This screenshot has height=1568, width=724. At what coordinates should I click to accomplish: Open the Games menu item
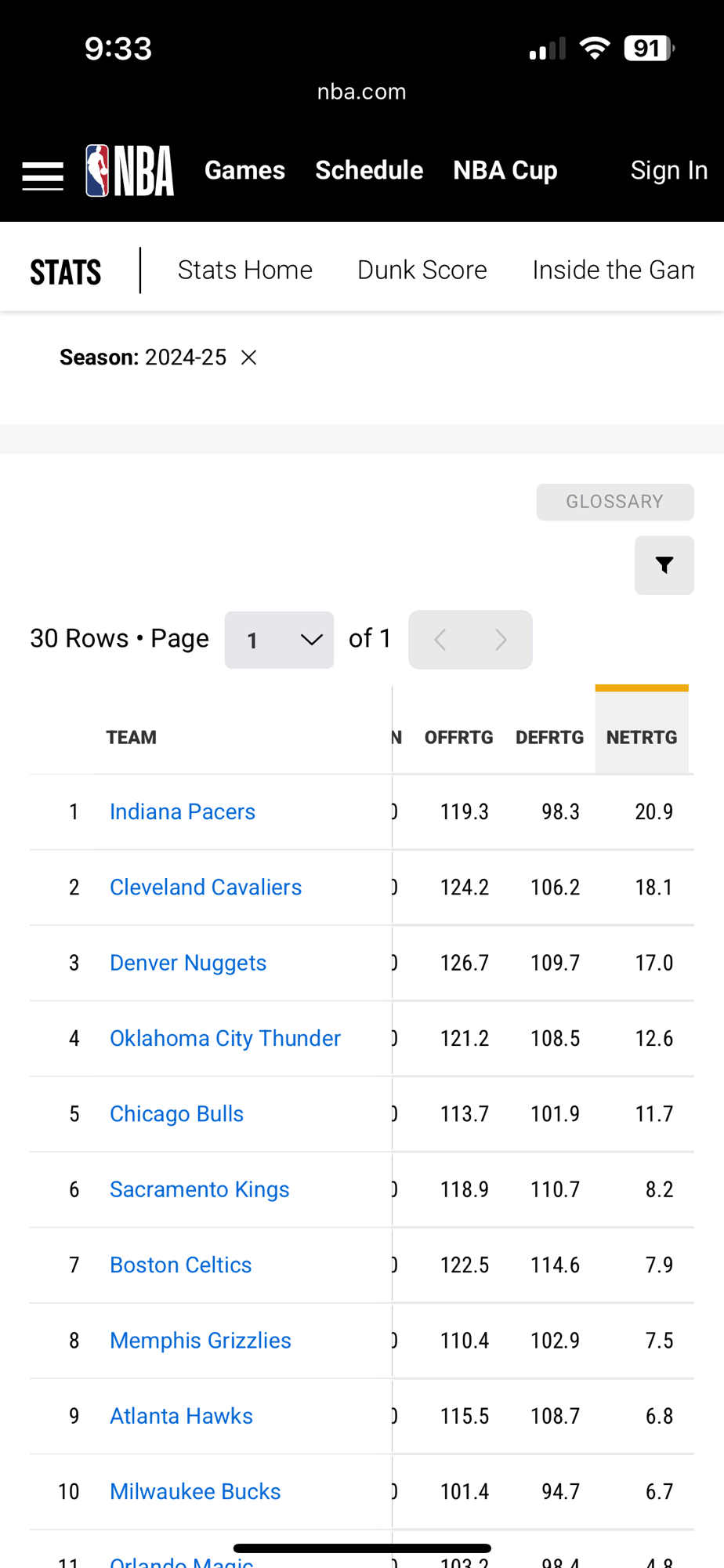click(x=244, y=171)
